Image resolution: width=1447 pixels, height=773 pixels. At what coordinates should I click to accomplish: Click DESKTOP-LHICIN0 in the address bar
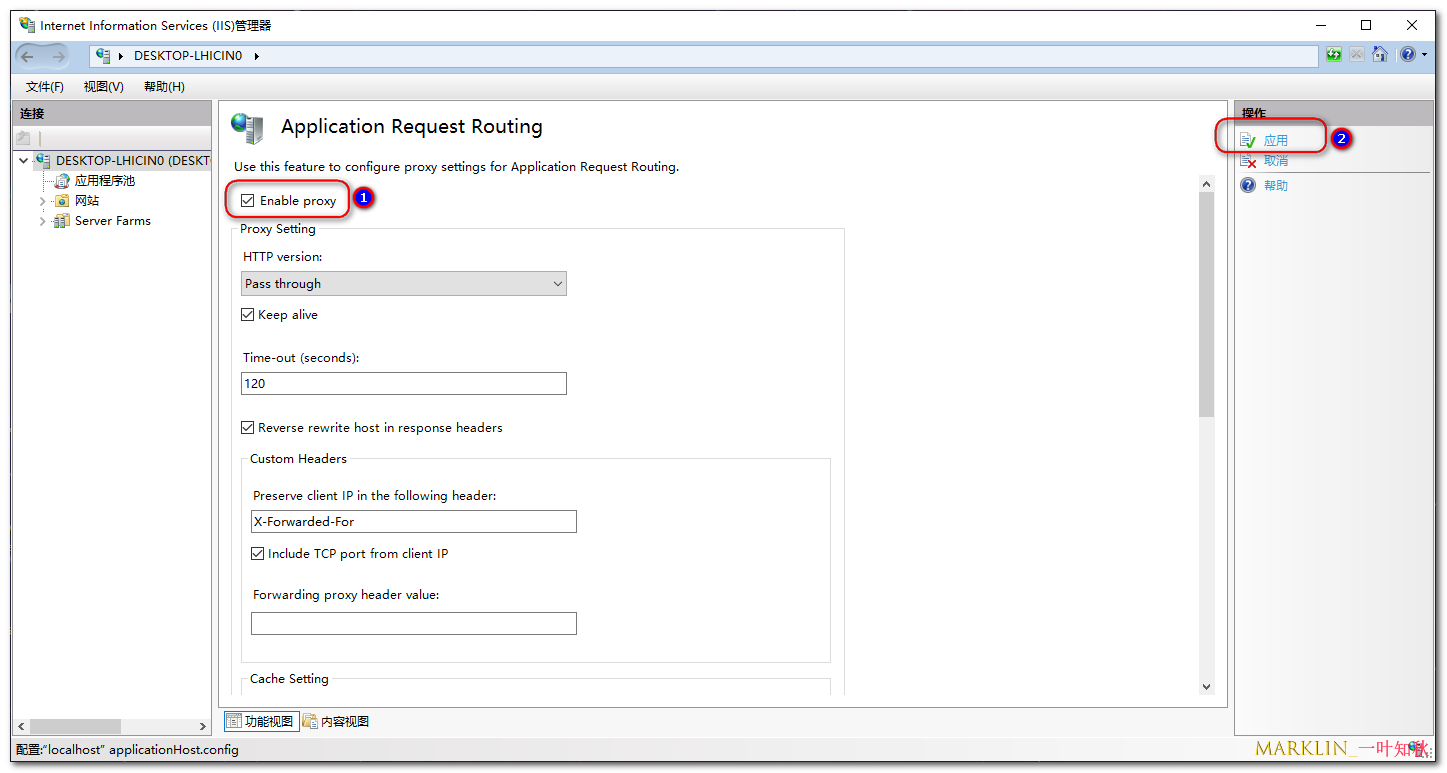click(x=188, y=56)
